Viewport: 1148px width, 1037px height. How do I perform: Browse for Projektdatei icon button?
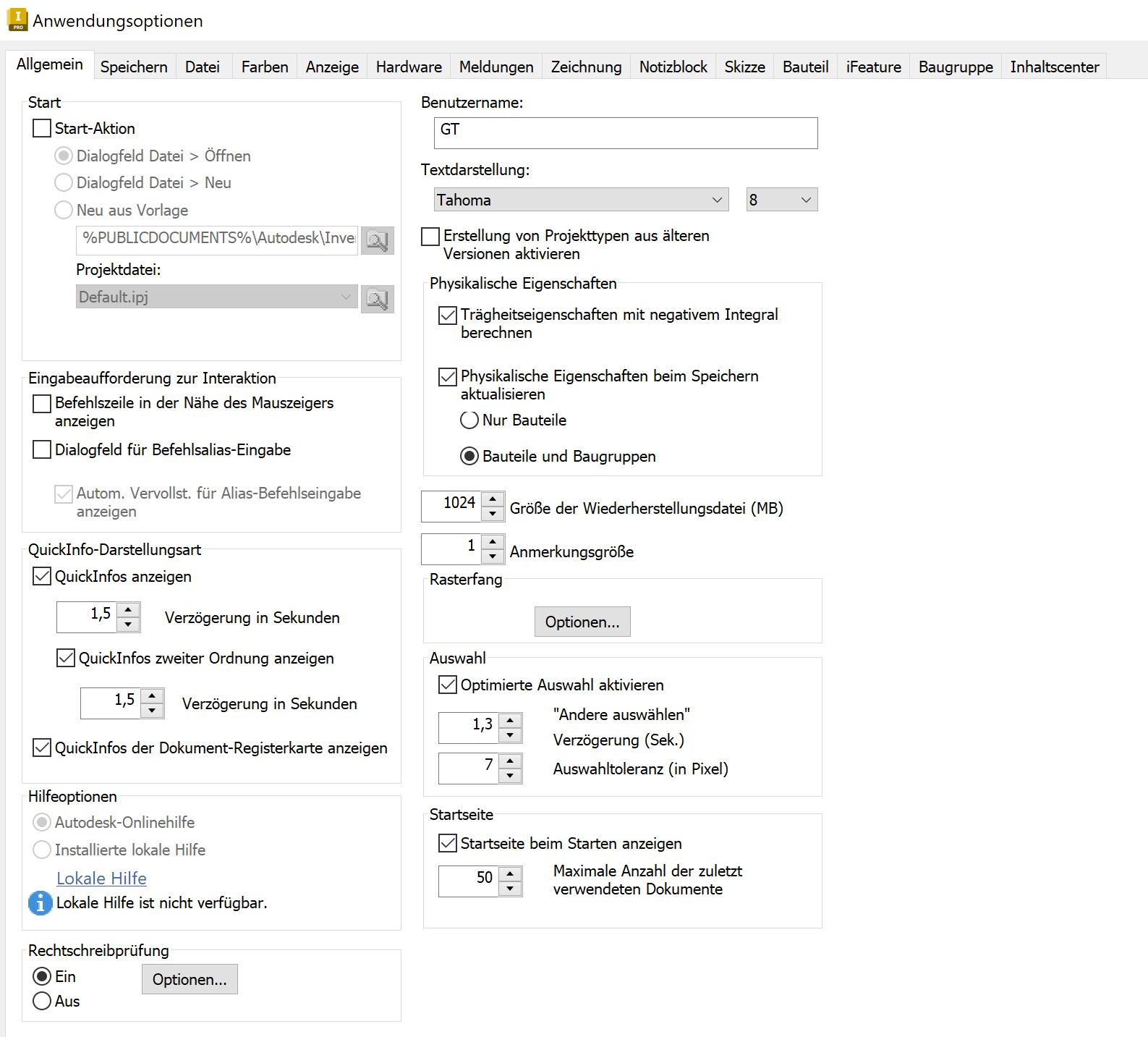click(x=377, y=299)
